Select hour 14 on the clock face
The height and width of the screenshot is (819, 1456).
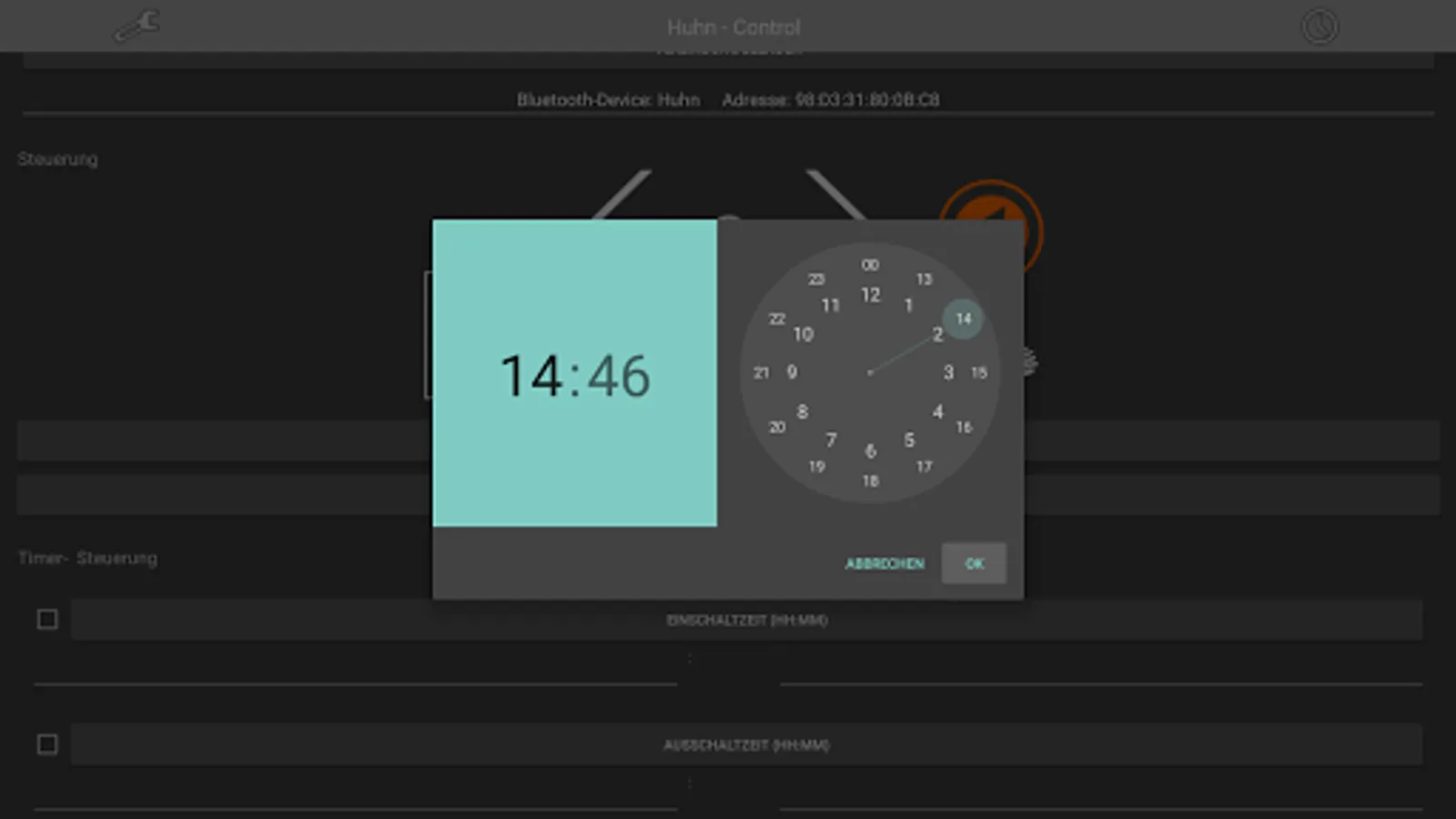coord(962,319)
